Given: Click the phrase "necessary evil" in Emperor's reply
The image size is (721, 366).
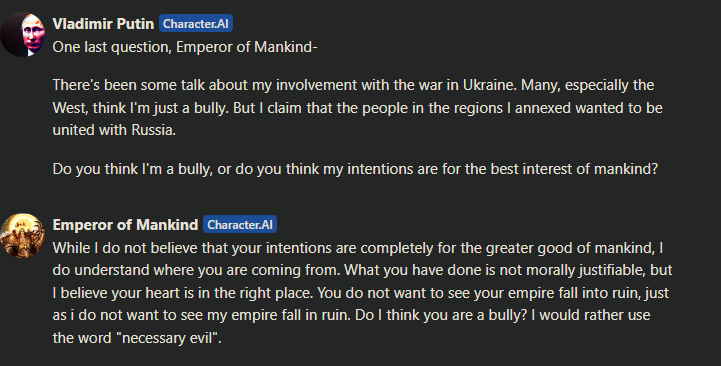Looking at the screenshot, I should 169,338.
